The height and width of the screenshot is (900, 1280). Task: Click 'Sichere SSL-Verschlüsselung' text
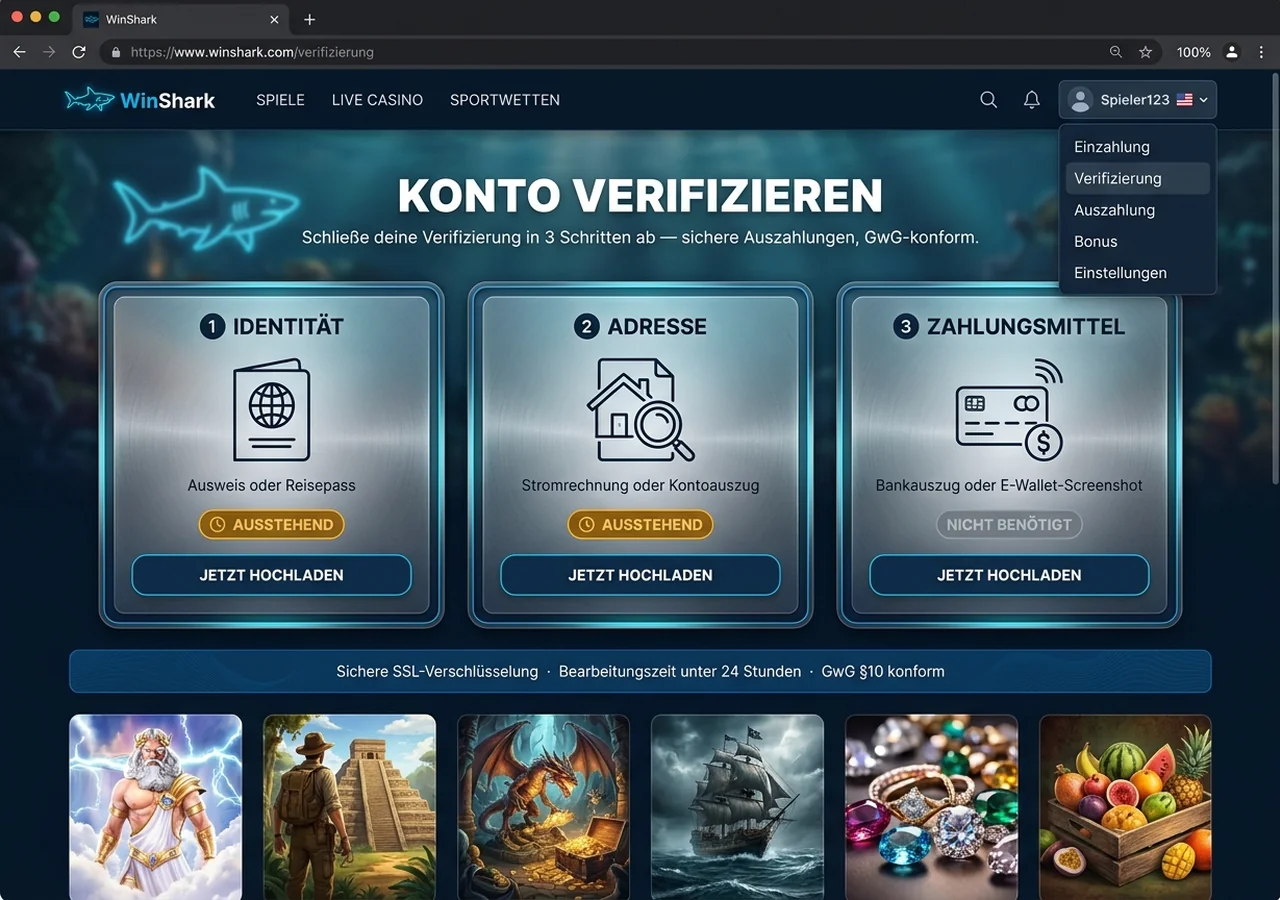(x=437, y=671)
